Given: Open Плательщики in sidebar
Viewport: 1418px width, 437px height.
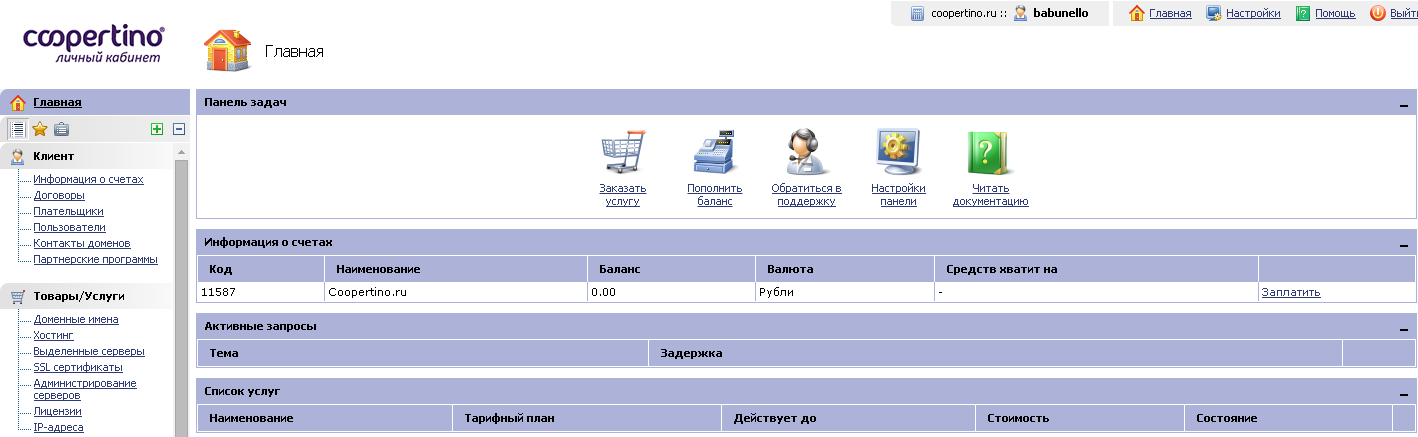Looking at the screenshot, I should (x=68, y=212).
